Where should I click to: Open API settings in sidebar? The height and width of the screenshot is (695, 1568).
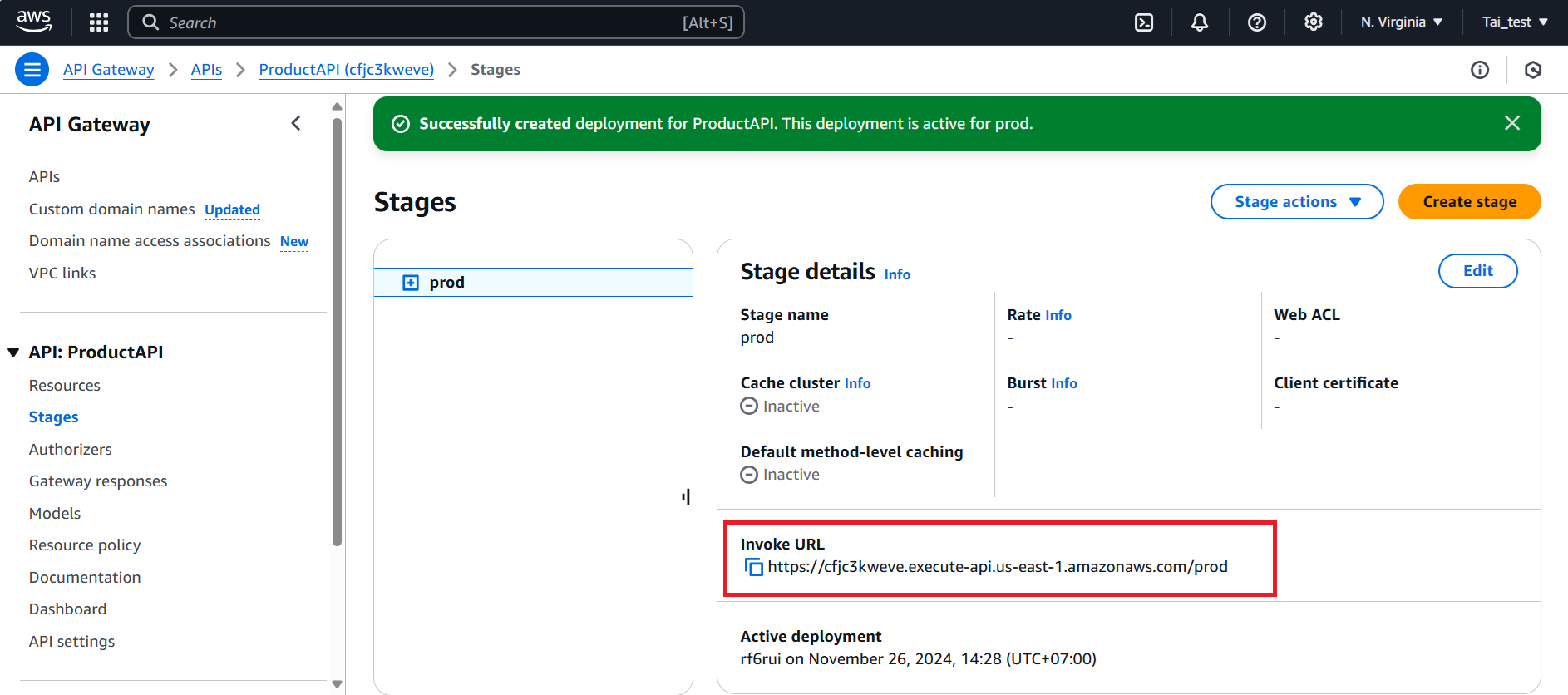72,642
